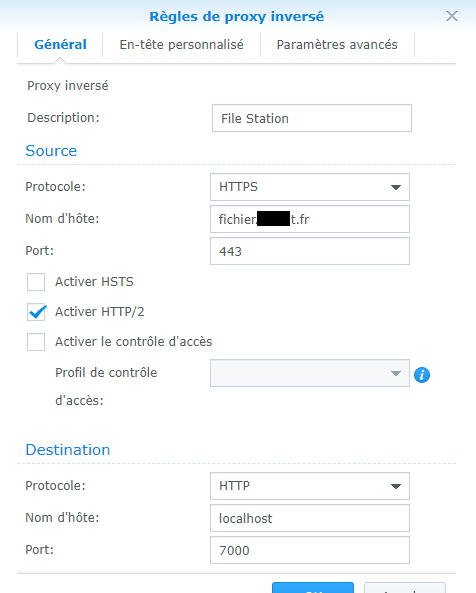This screenshot has height=593, width=476.
Task: Click the Source Nom d'hôte field
Action: 310,219
